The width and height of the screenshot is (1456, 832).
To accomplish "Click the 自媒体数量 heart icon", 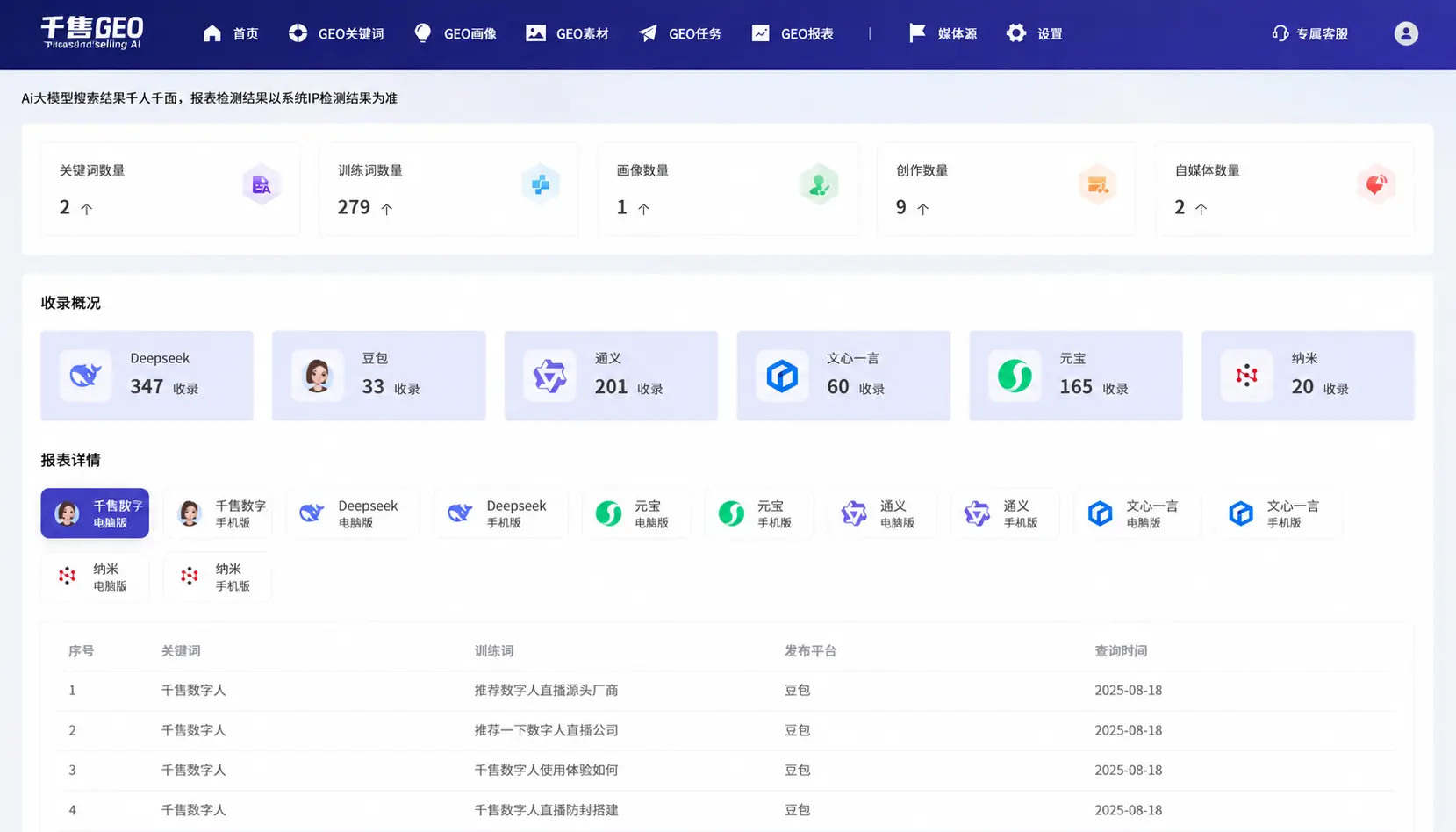I will click(1376, 184).
